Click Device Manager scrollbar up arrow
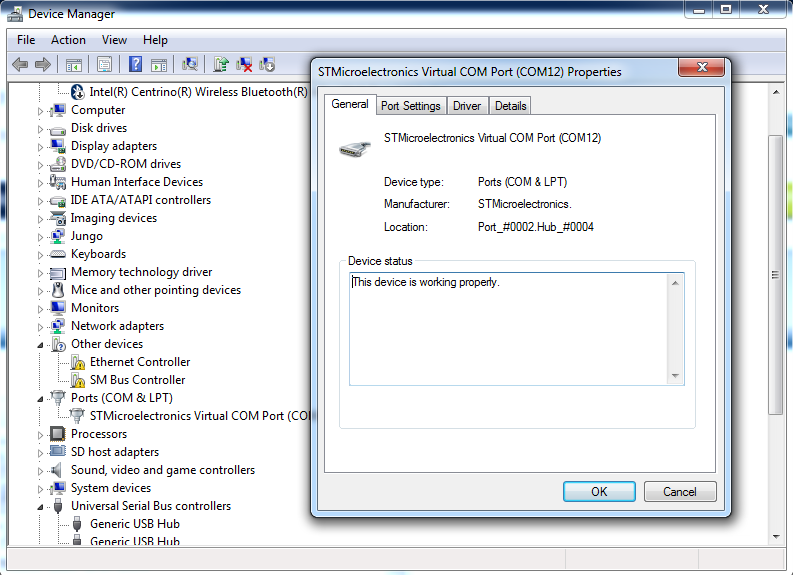The height and width of the screenshot is (575, 793). coord(776,92)
